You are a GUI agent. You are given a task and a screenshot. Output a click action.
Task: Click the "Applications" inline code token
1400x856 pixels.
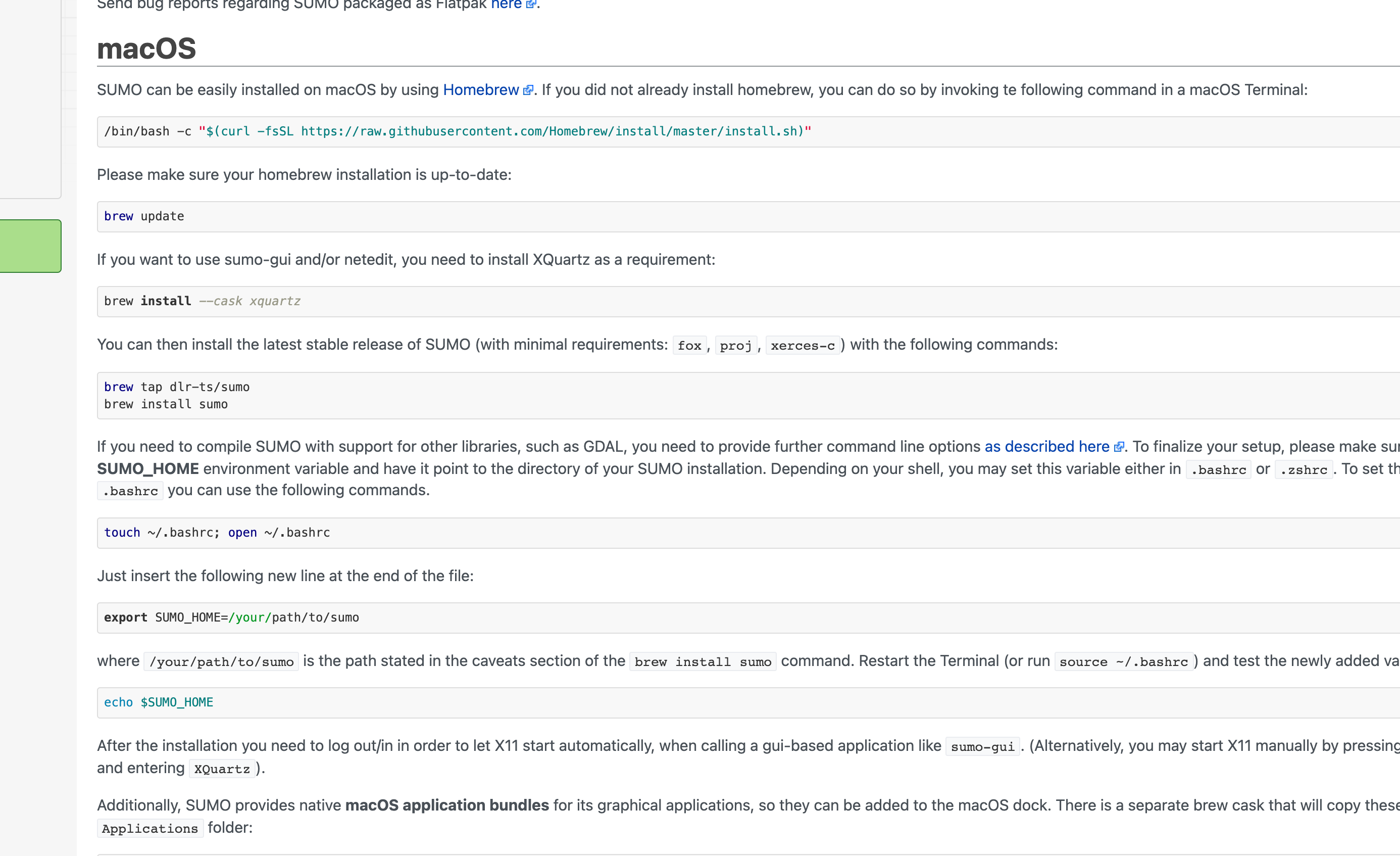tap(150, 828)
